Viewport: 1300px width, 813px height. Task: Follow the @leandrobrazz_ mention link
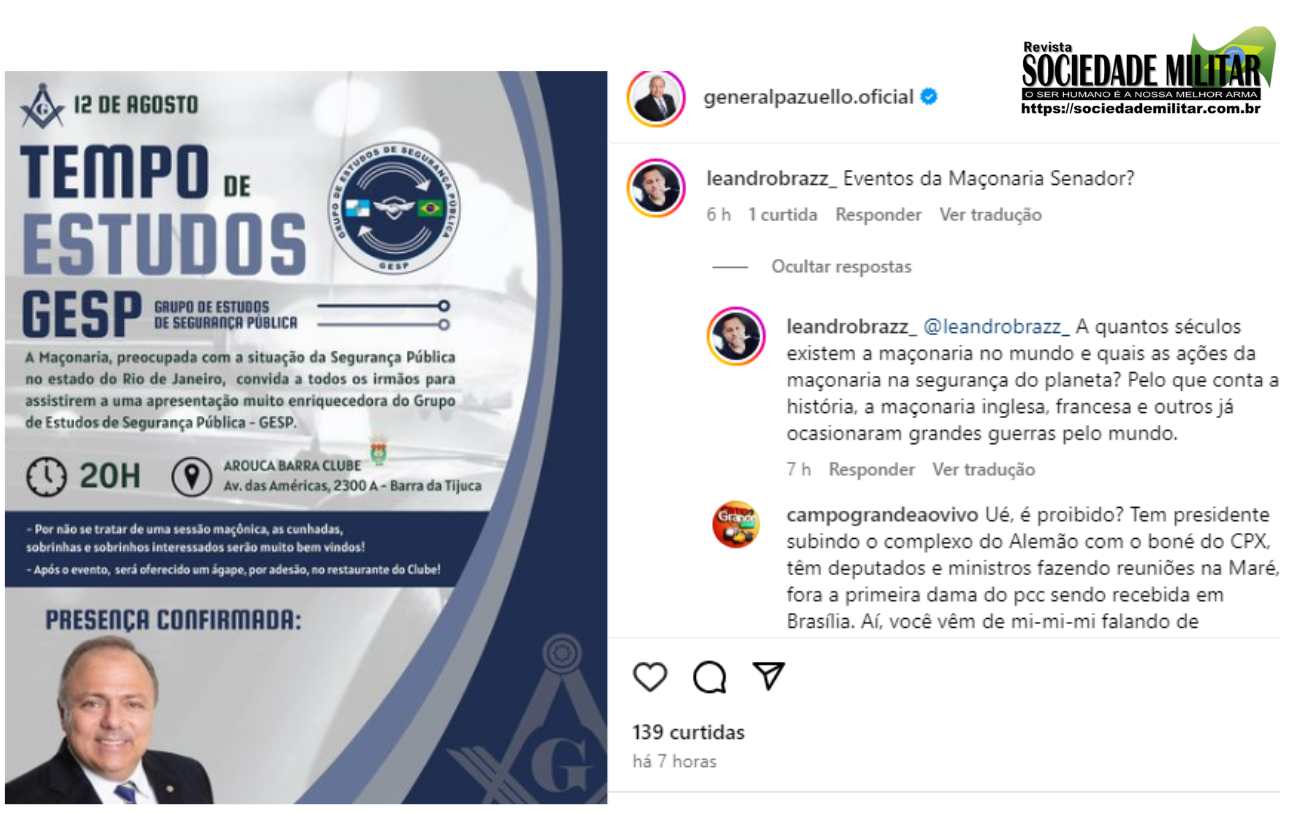[997, 327]
